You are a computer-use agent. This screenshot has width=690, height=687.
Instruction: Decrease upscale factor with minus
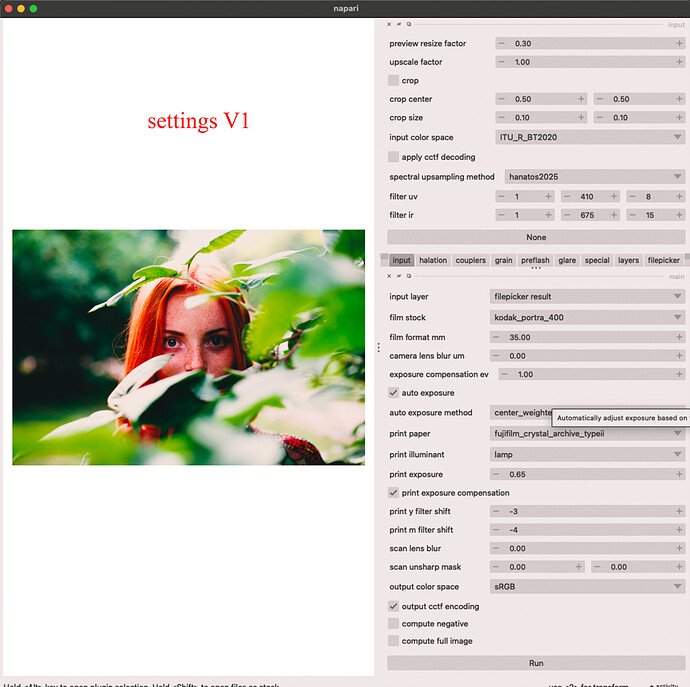[x=501, y=62]
